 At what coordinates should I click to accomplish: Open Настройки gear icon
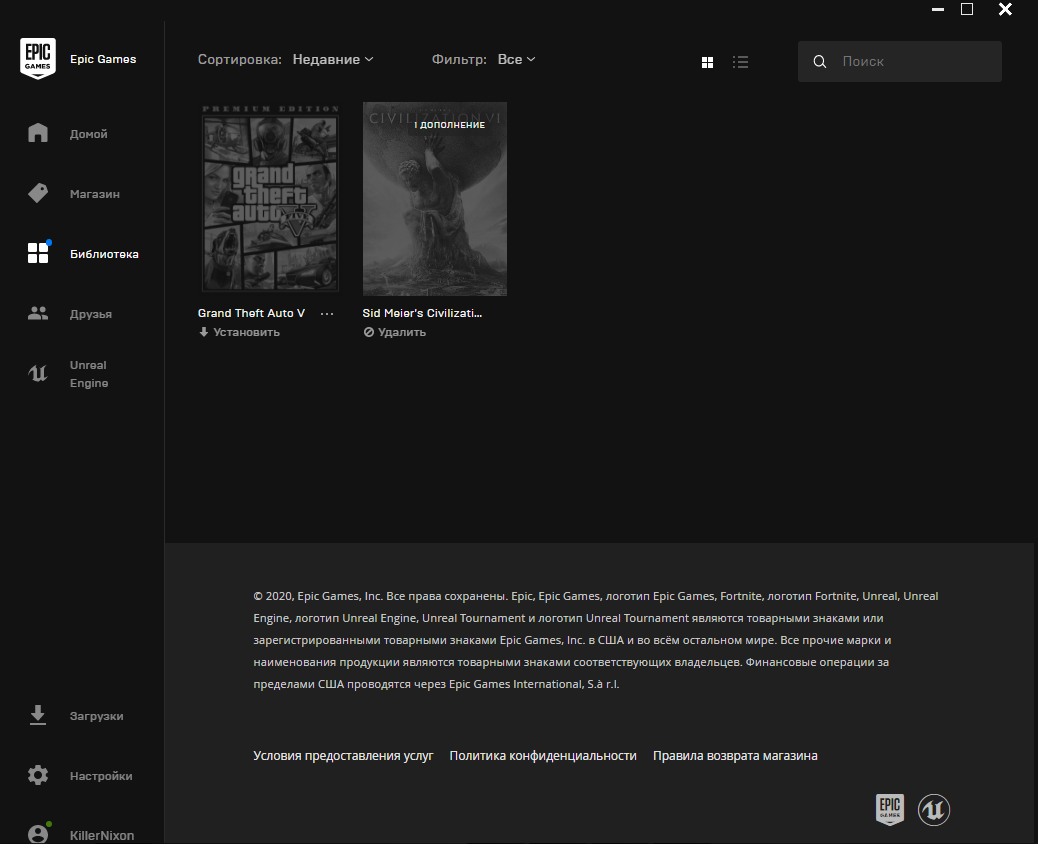tap(38, 775)
